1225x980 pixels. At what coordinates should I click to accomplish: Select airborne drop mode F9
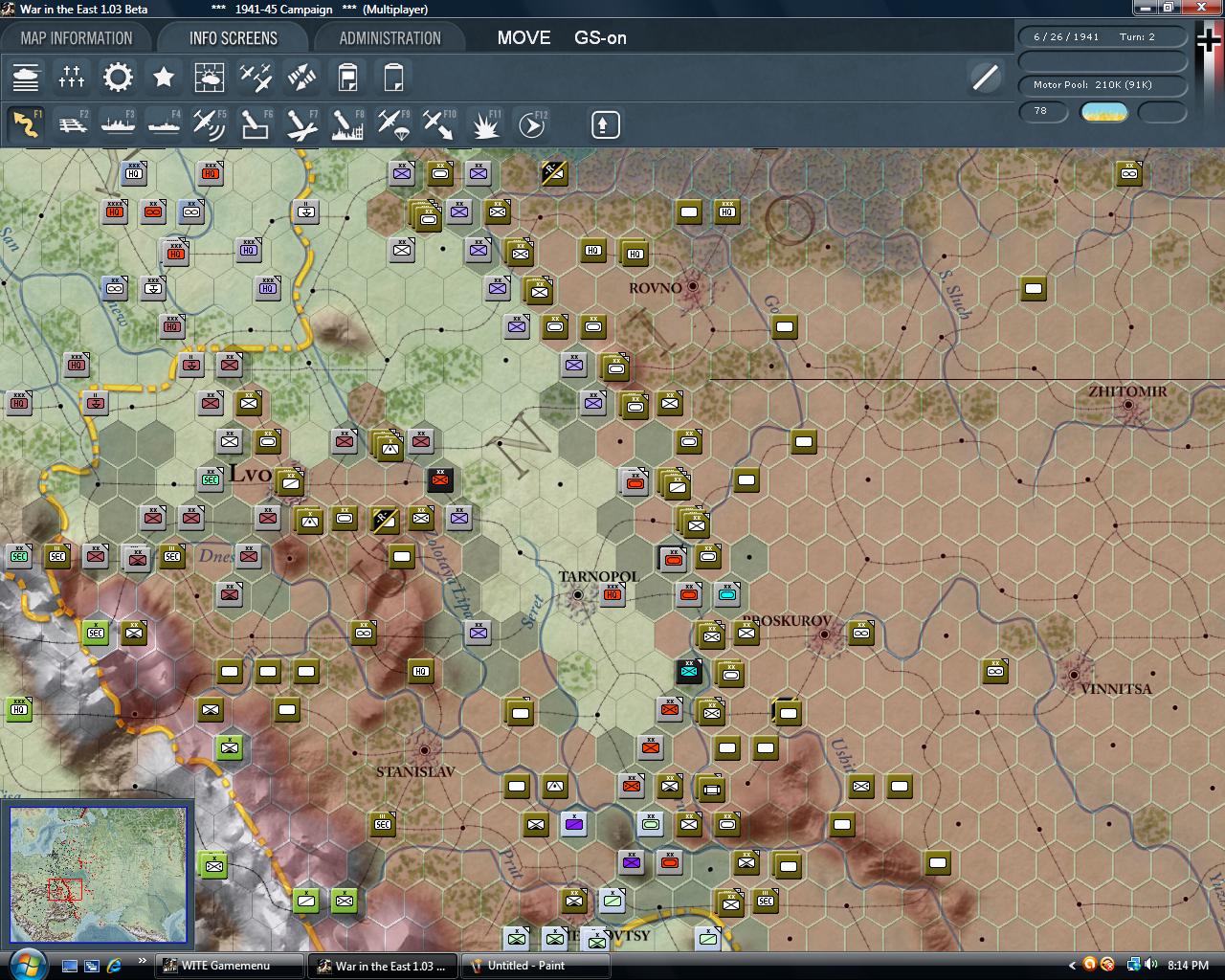(393, 124)
